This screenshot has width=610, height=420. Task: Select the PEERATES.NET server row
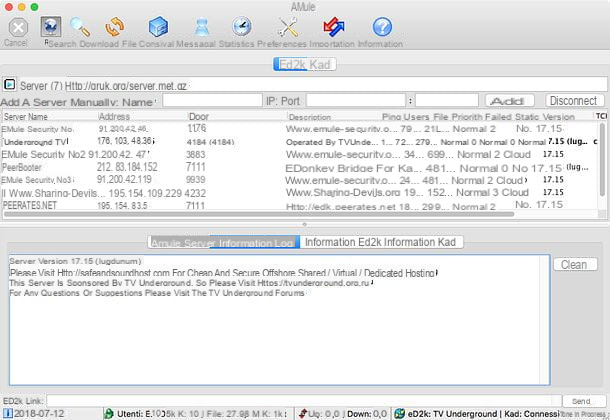pos(299,205)
